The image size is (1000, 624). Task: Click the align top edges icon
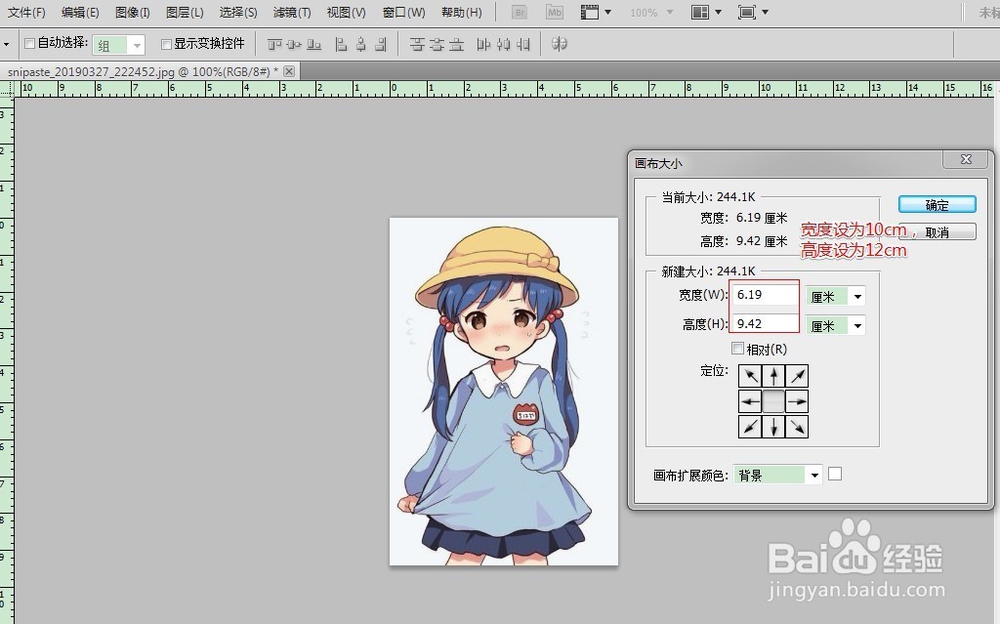pyautogui.click(x=274, y=44)
